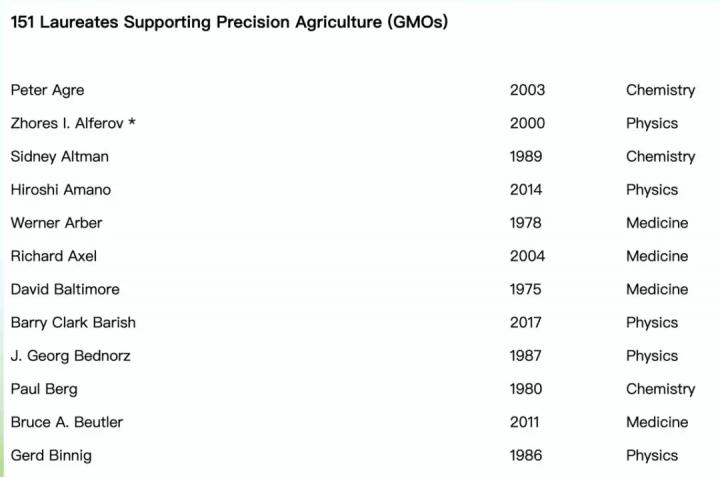Click Werner Arber's row name
The width and height of the screenshot is (720, 477).
click(56, 223)
